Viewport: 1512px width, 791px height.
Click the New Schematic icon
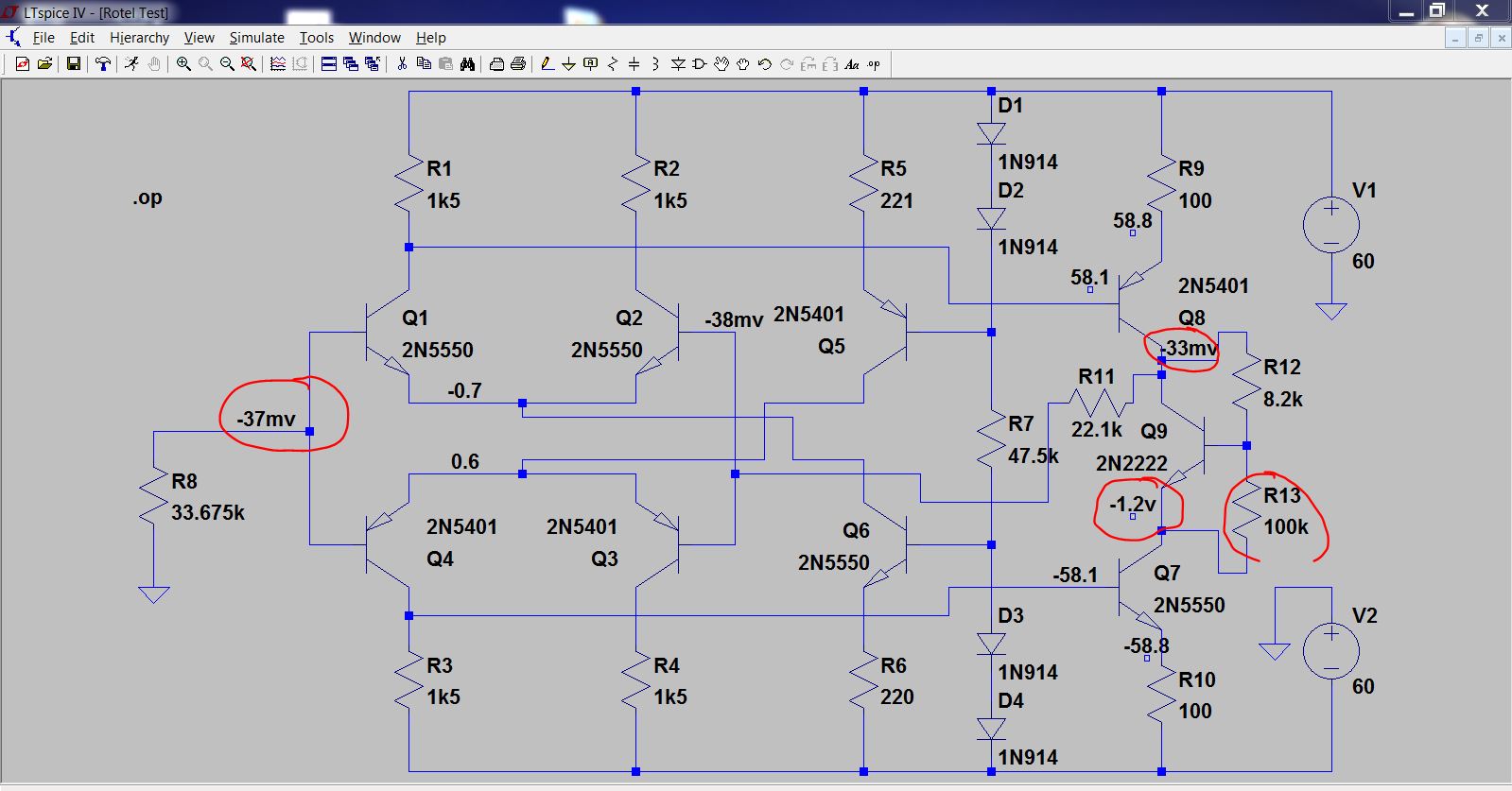pyautogui.click(x=22, y=64)
